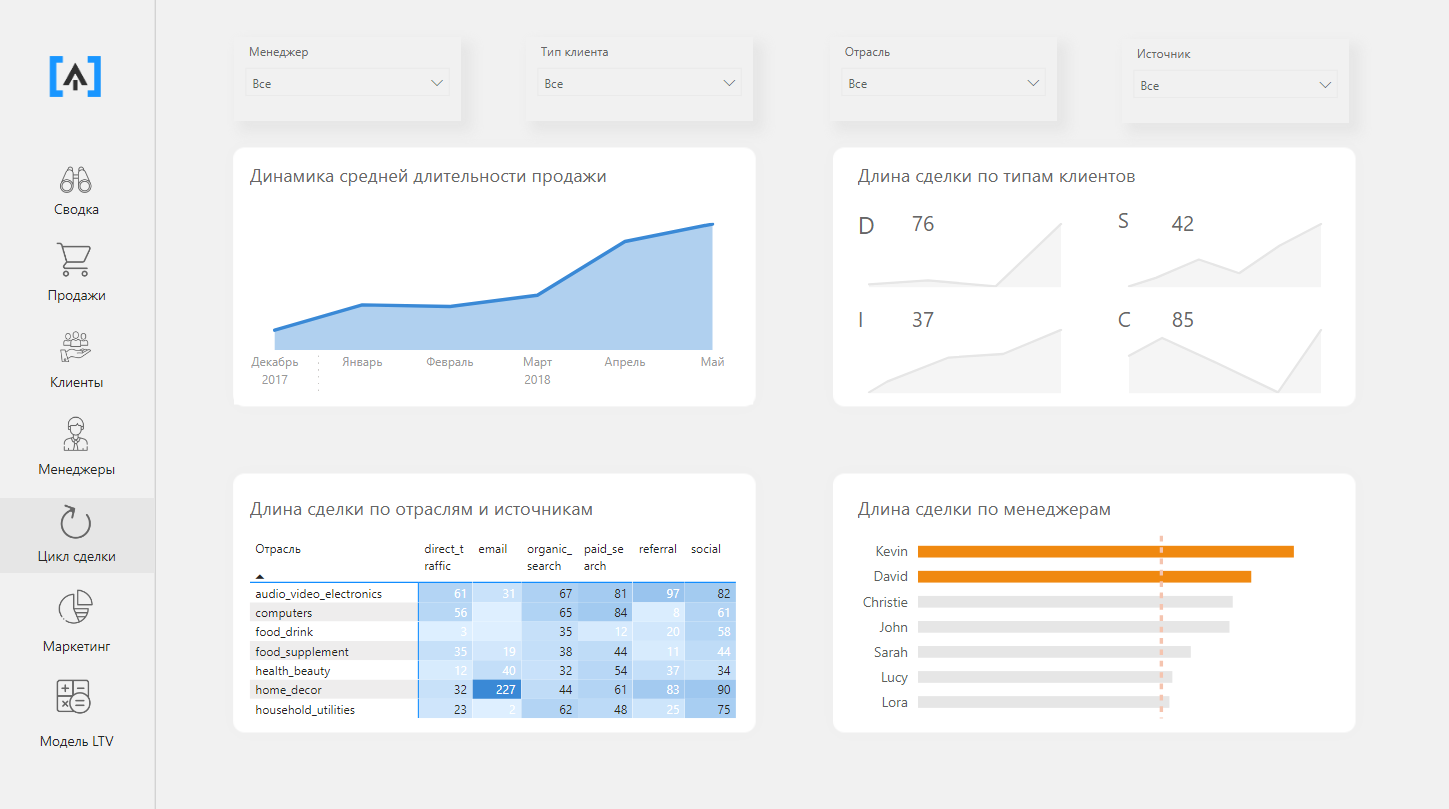1449x809 pixels.
Task: Go to the Менеджеры menu label
Action: click(76, 470)
